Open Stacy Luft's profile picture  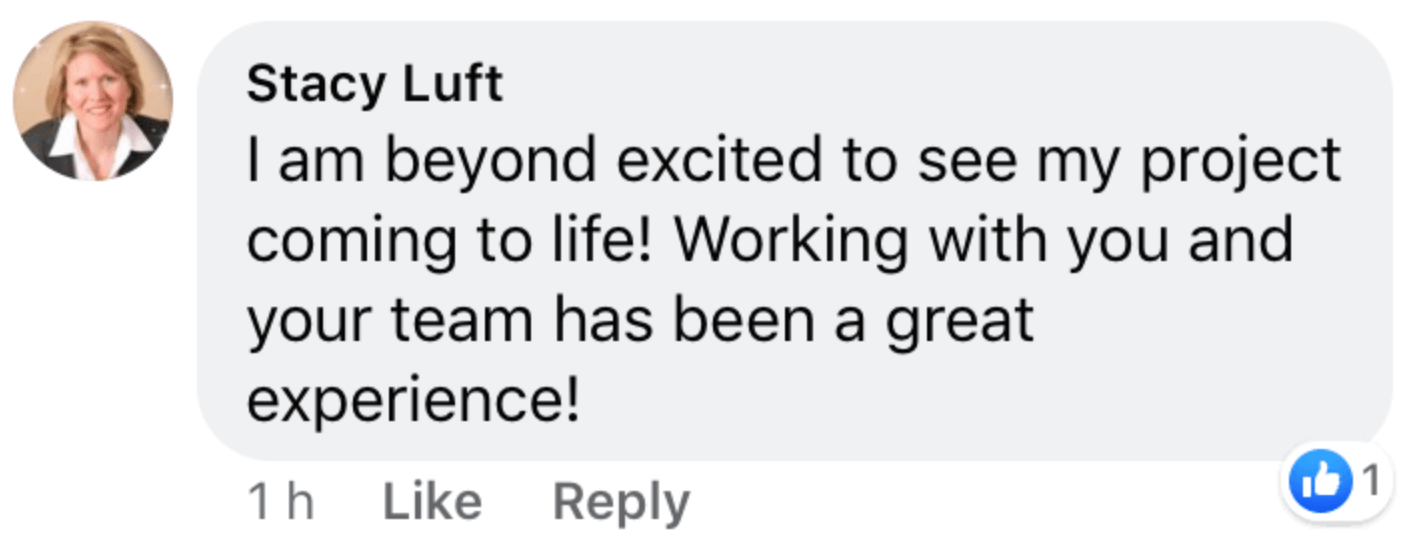click(x=93, y=101)
